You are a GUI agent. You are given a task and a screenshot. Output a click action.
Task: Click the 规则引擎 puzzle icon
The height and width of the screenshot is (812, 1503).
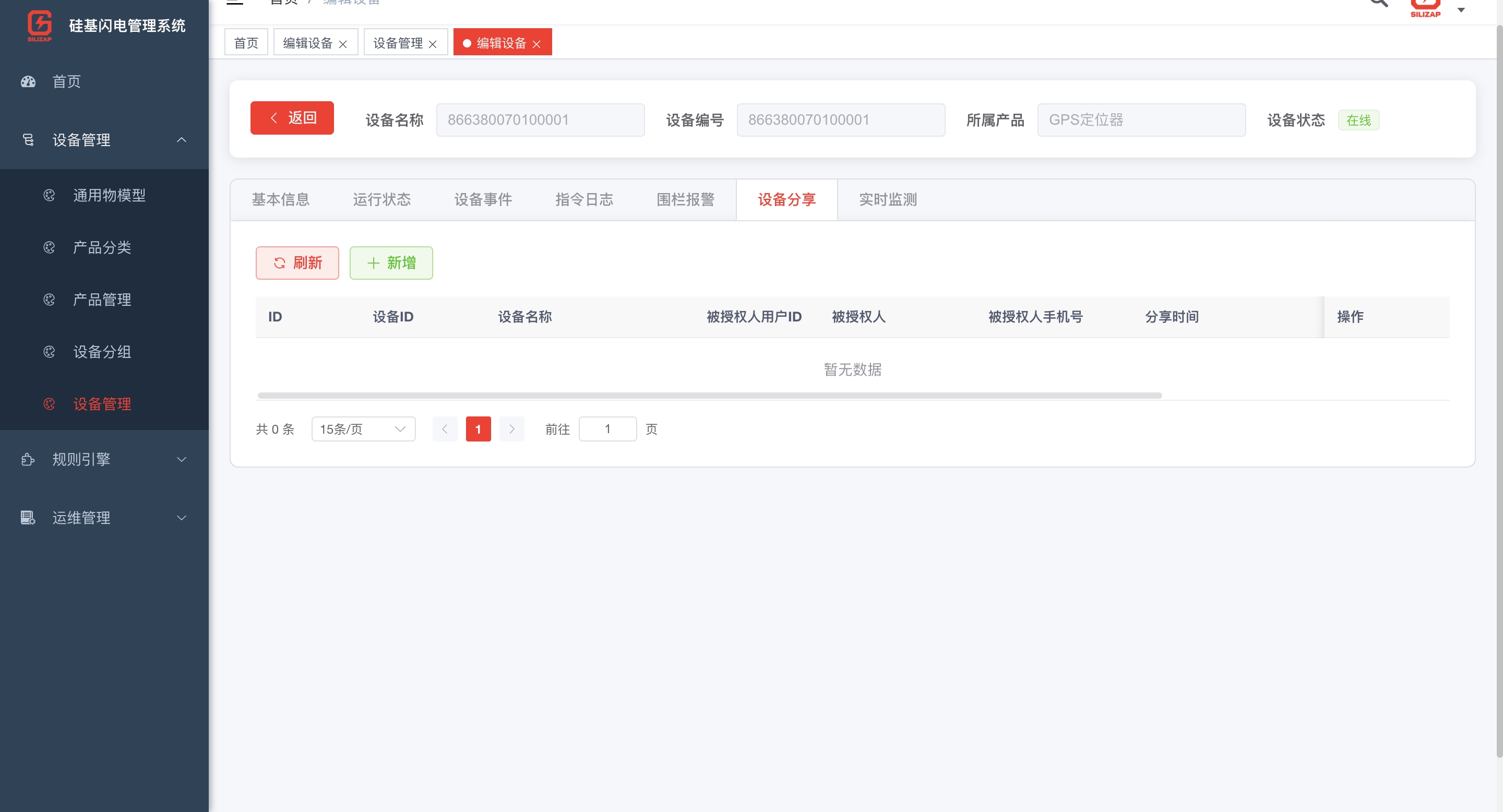pos(28,460)
